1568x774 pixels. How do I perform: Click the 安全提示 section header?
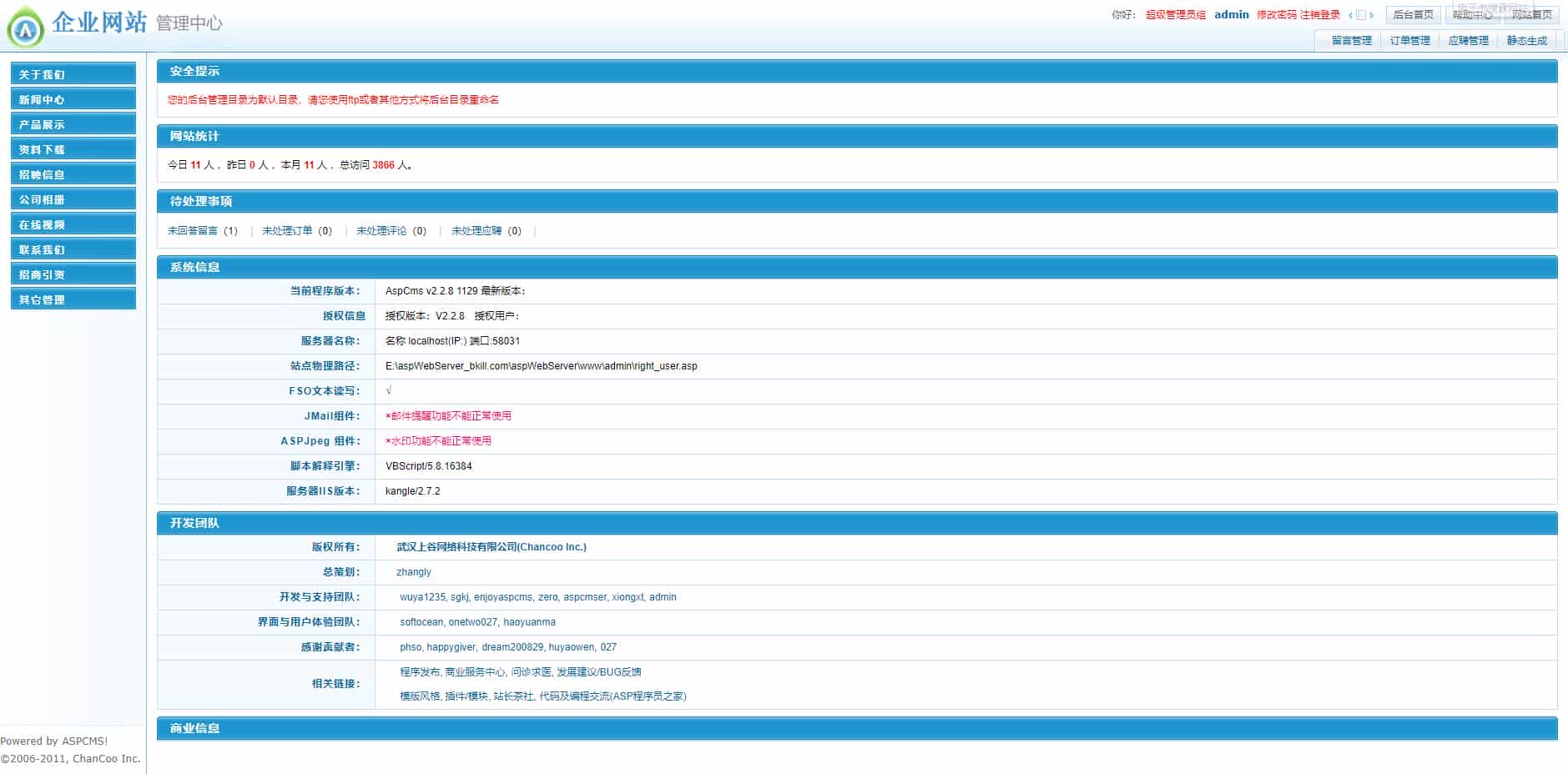click(857, 72)
